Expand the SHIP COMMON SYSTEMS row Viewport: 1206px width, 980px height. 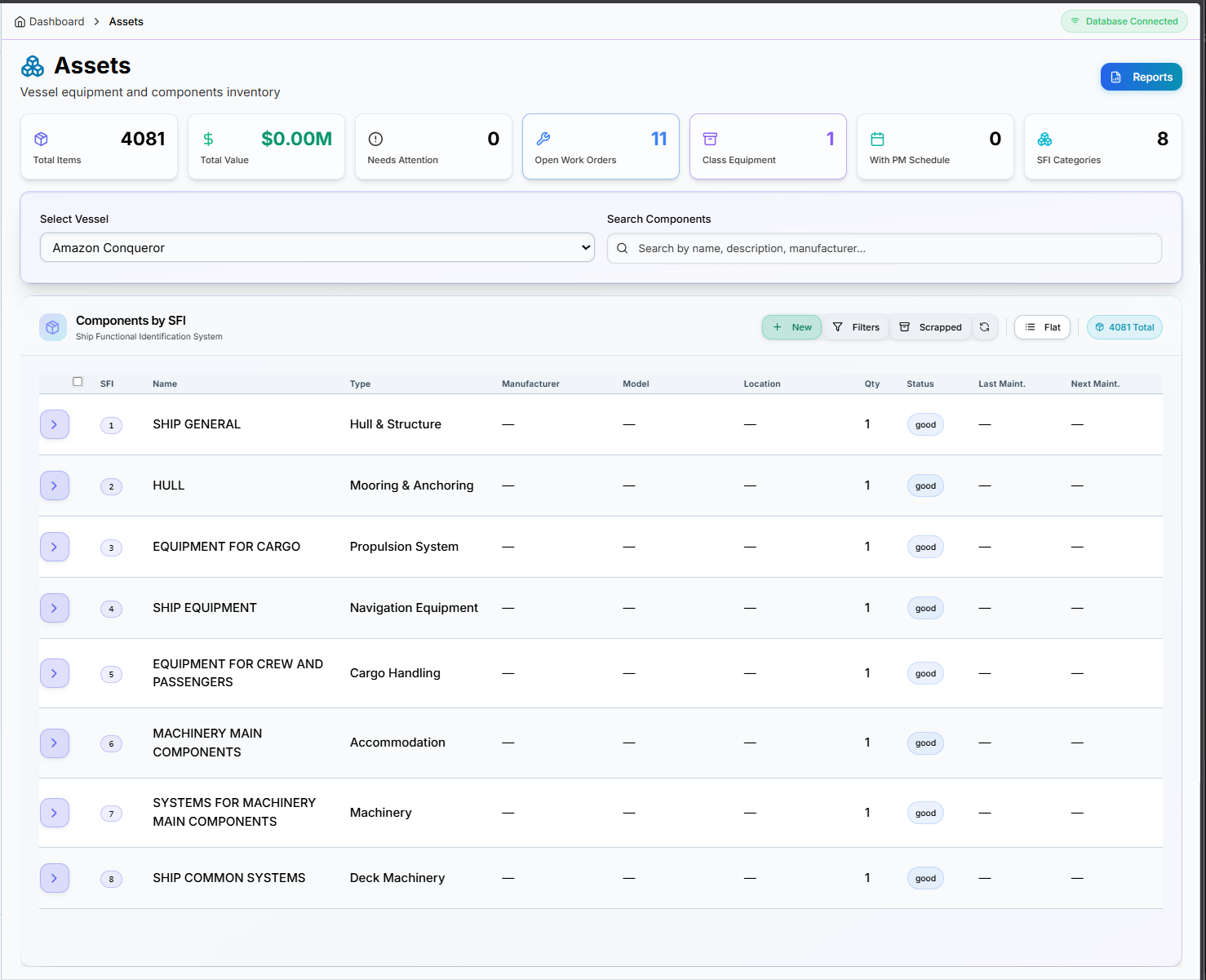tap(55, 878)
